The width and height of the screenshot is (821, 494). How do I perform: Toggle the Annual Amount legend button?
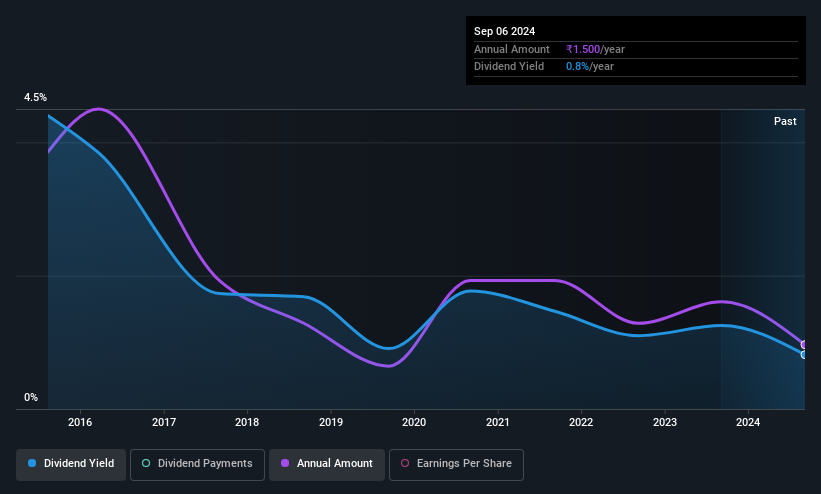click(327, 464)
